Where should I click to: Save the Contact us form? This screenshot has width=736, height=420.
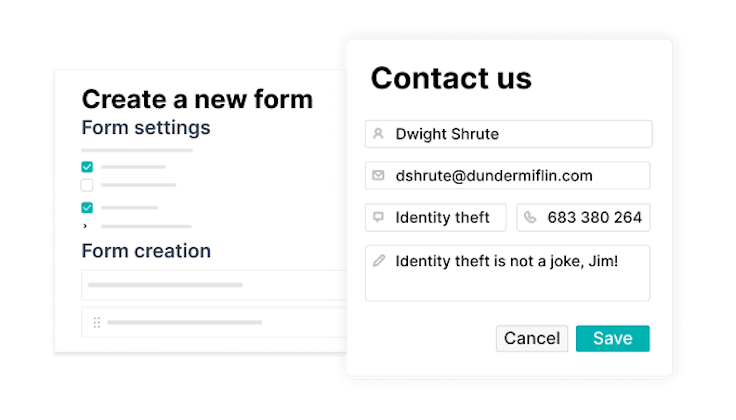612,338
